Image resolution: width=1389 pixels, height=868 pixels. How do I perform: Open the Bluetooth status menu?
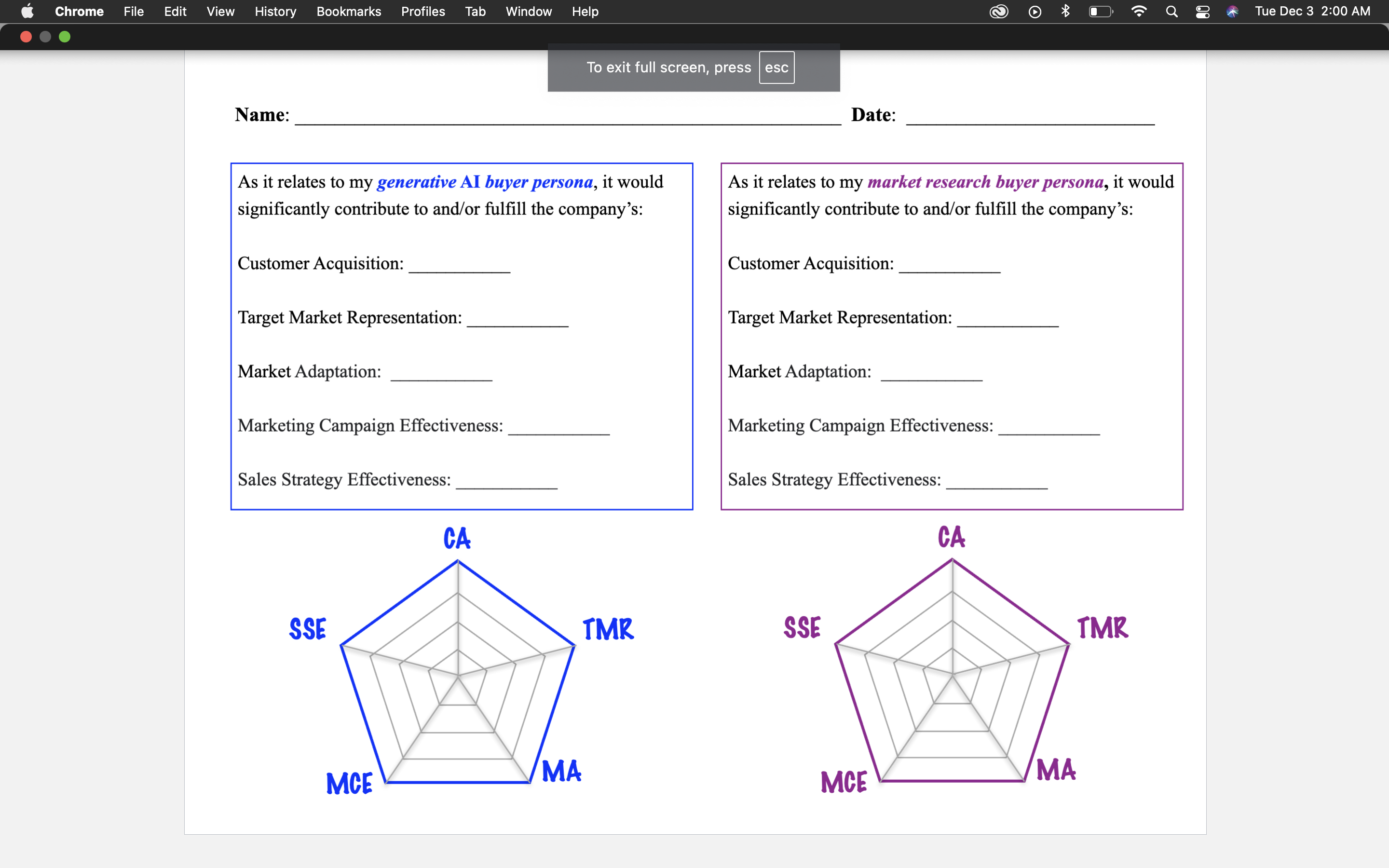(1066, 12)
